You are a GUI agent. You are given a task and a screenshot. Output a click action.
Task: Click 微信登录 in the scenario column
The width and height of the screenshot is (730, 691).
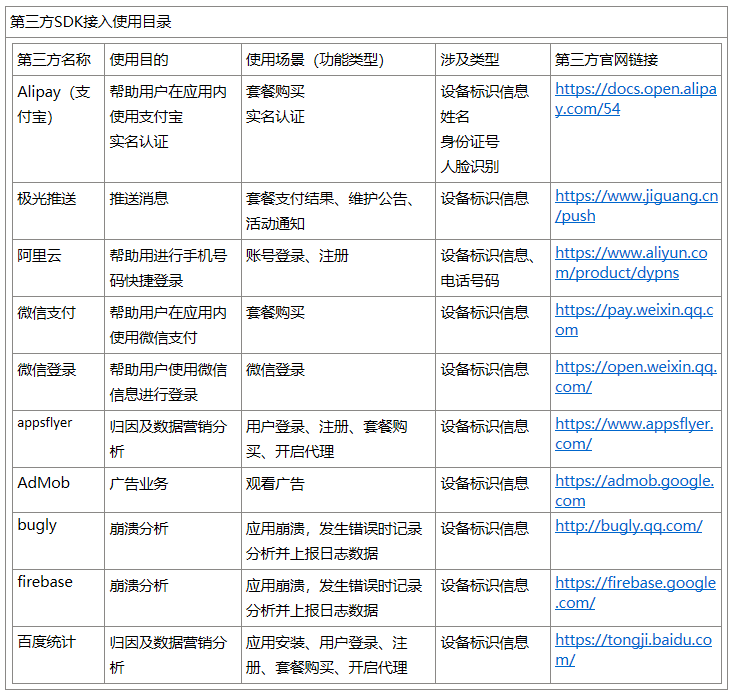pos(275,370)
